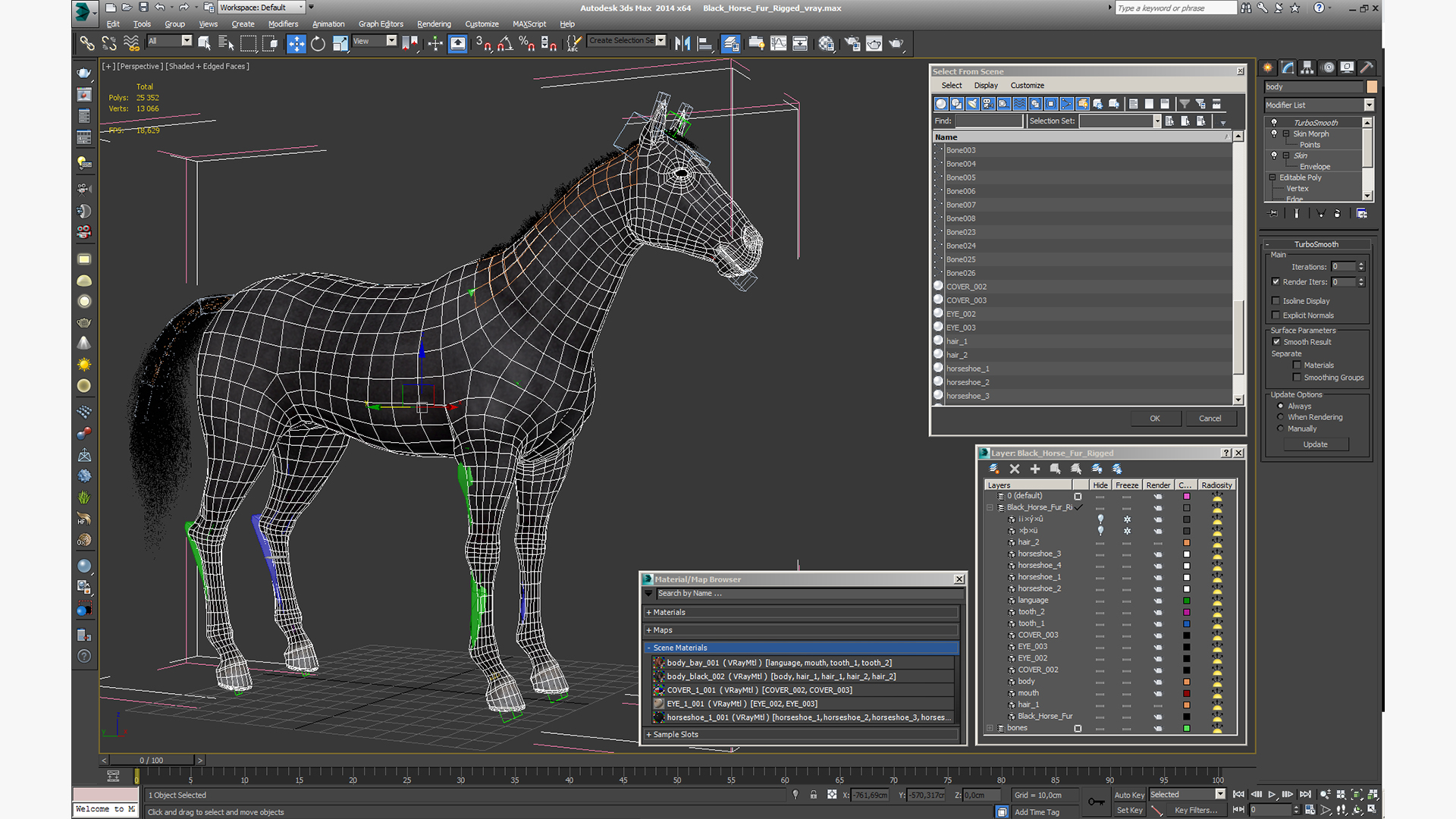Viewport: 1456px width, 819px height.
Task: Toggle Display Cameras filter in Select From Scene
Action: (988, 104)
